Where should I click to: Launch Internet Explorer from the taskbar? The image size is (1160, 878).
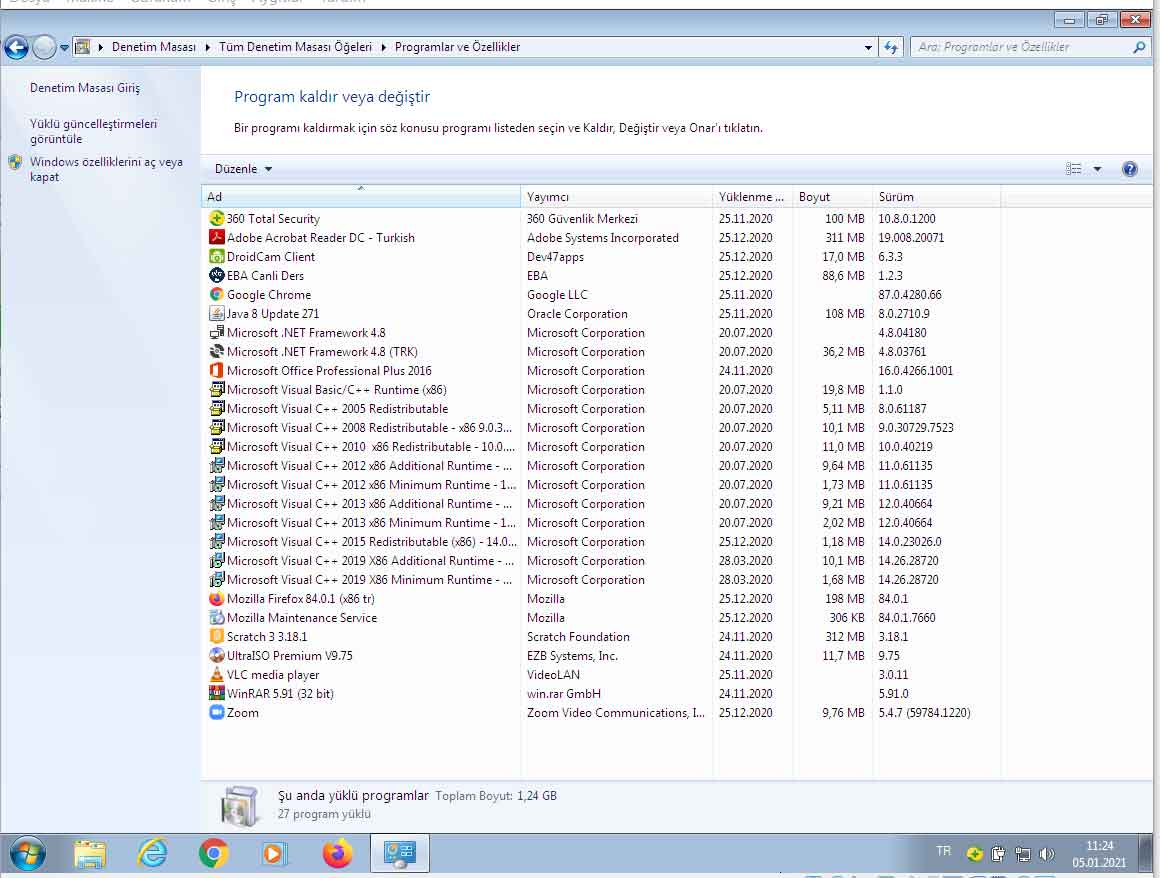[x=152, y=854]
